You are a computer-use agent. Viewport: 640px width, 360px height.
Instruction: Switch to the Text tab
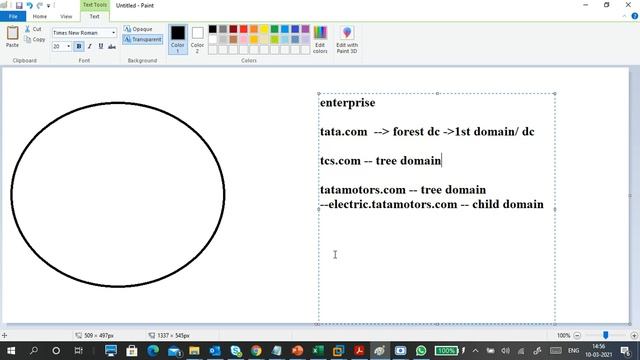pyautogui.click(x=94, y=16)
